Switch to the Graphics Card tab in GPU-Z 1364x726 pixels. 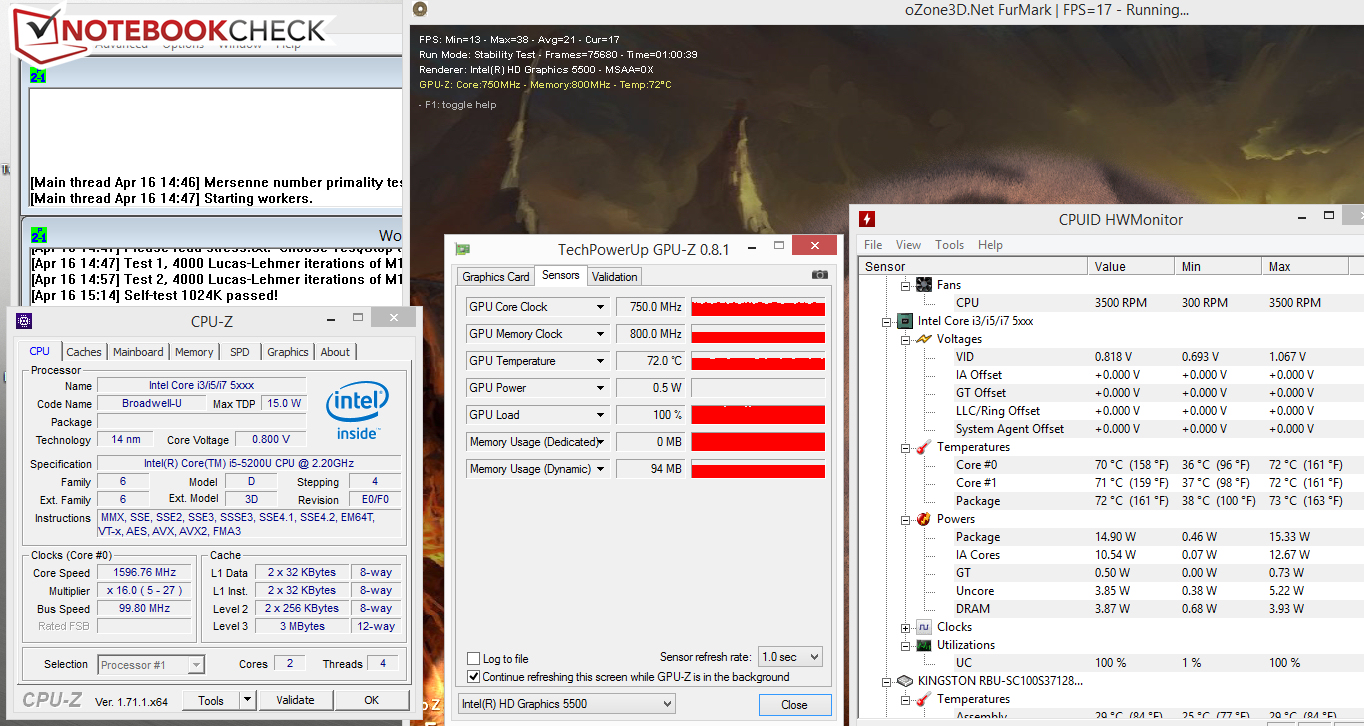pos(496,277)
